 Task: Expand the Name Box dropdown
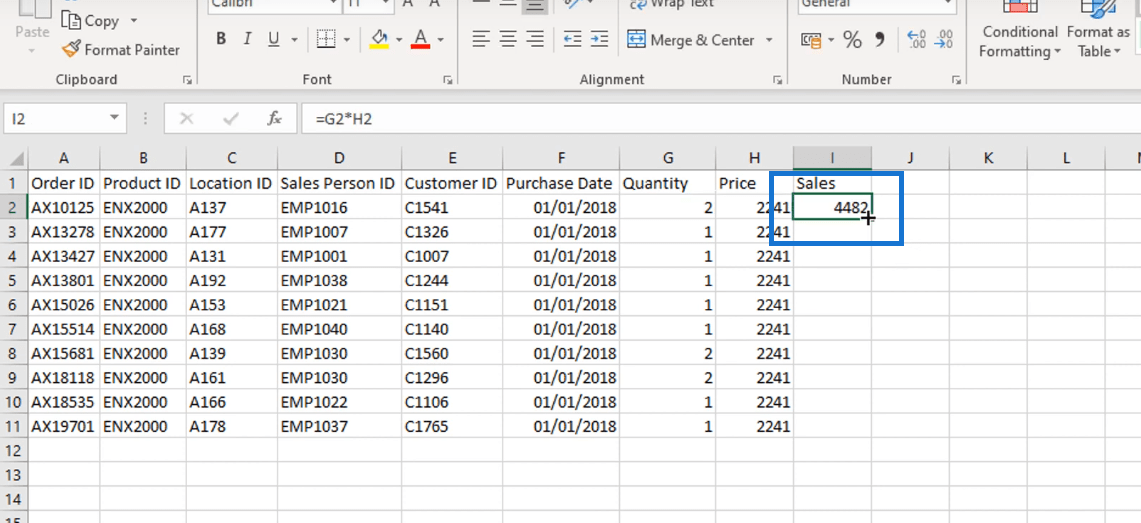114,118
